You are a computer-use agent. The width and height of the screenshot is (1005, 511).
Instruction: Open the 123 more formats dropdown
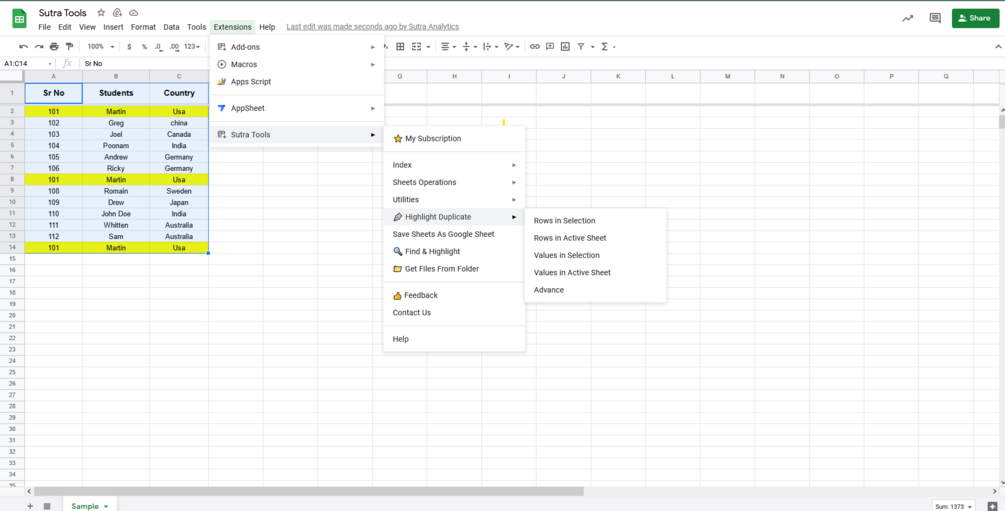(192, 47)
